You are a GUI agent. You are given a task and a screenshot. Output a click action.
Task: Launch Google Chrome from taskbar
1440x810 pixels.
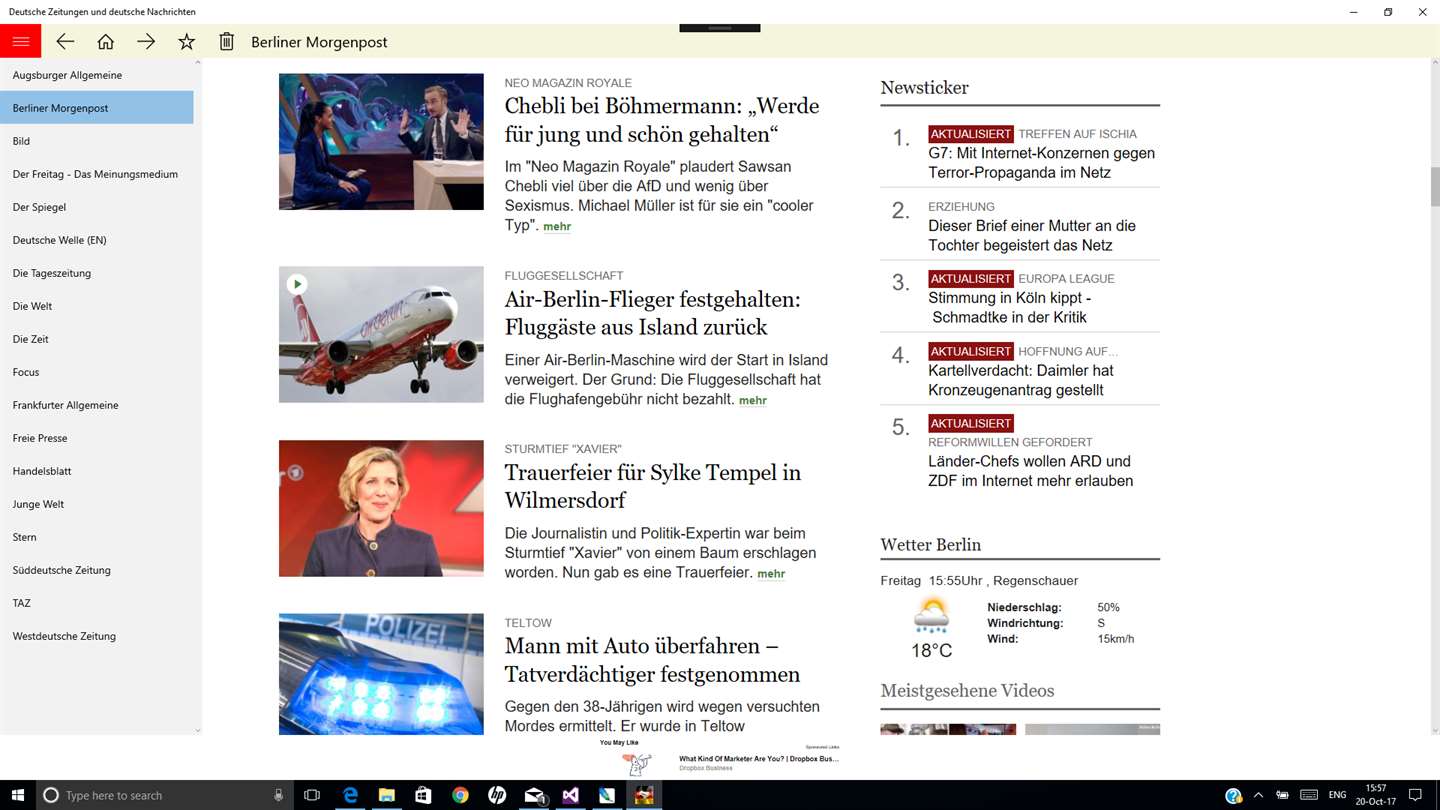coord(460,795)
